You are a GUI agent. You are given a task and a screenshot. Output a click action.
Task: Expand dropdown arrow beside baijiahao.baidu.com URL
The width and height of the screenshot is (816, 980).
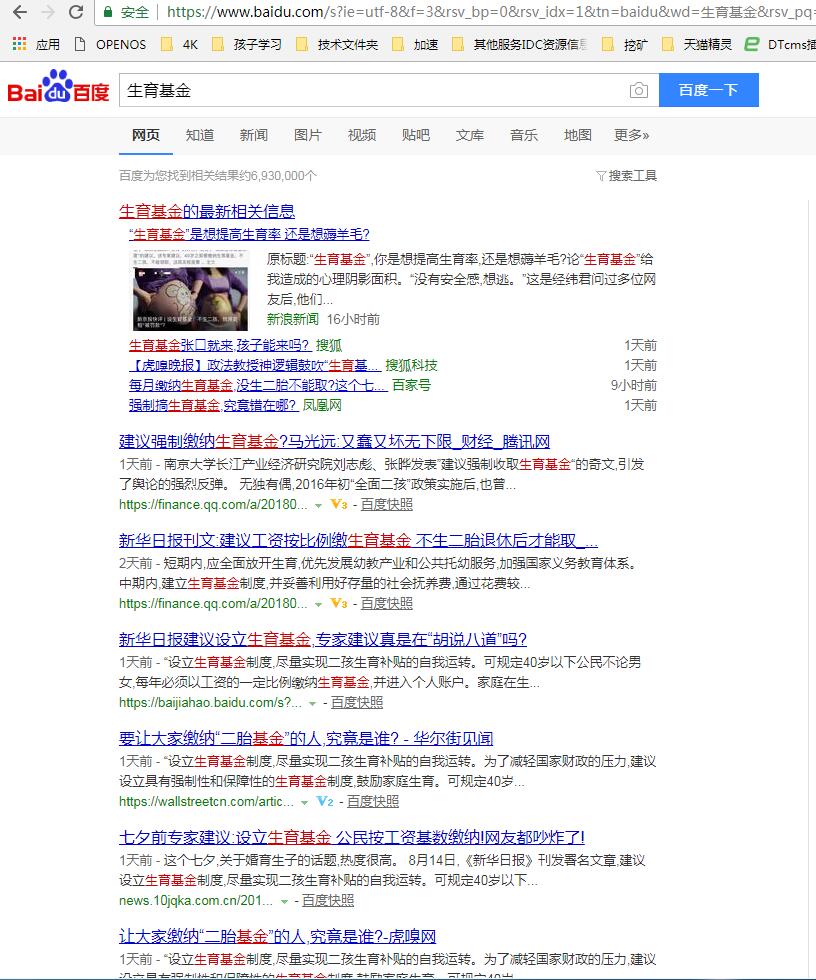(x=312, y=704)
